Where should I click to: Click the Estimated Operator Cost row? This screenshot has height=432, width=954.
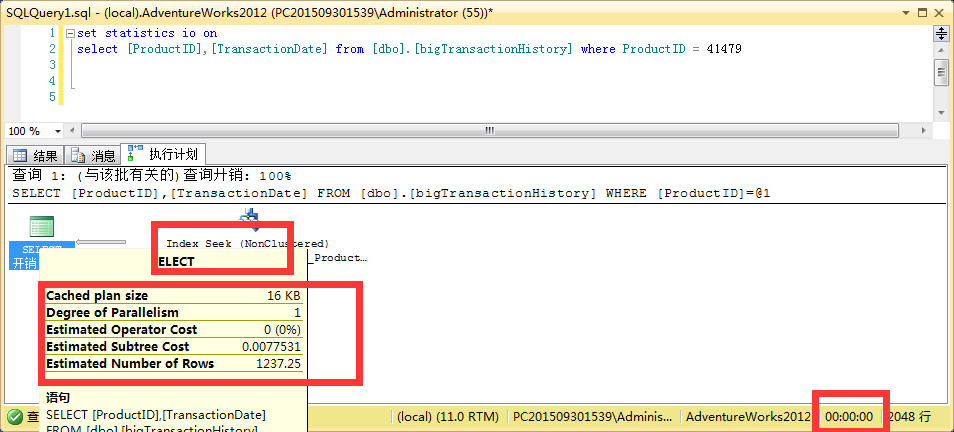173,330
